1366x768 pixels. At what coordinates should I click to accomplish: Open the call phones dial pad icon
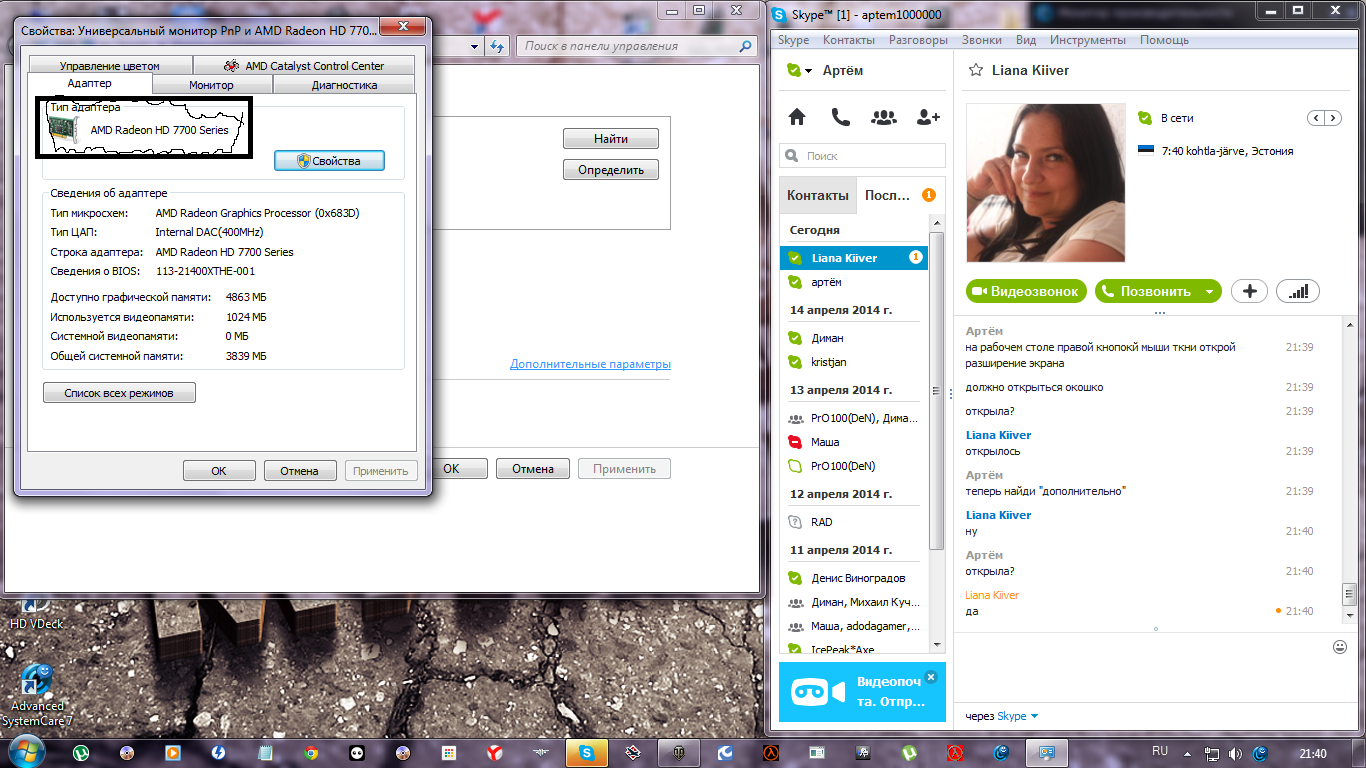click(x=841, y=117)
